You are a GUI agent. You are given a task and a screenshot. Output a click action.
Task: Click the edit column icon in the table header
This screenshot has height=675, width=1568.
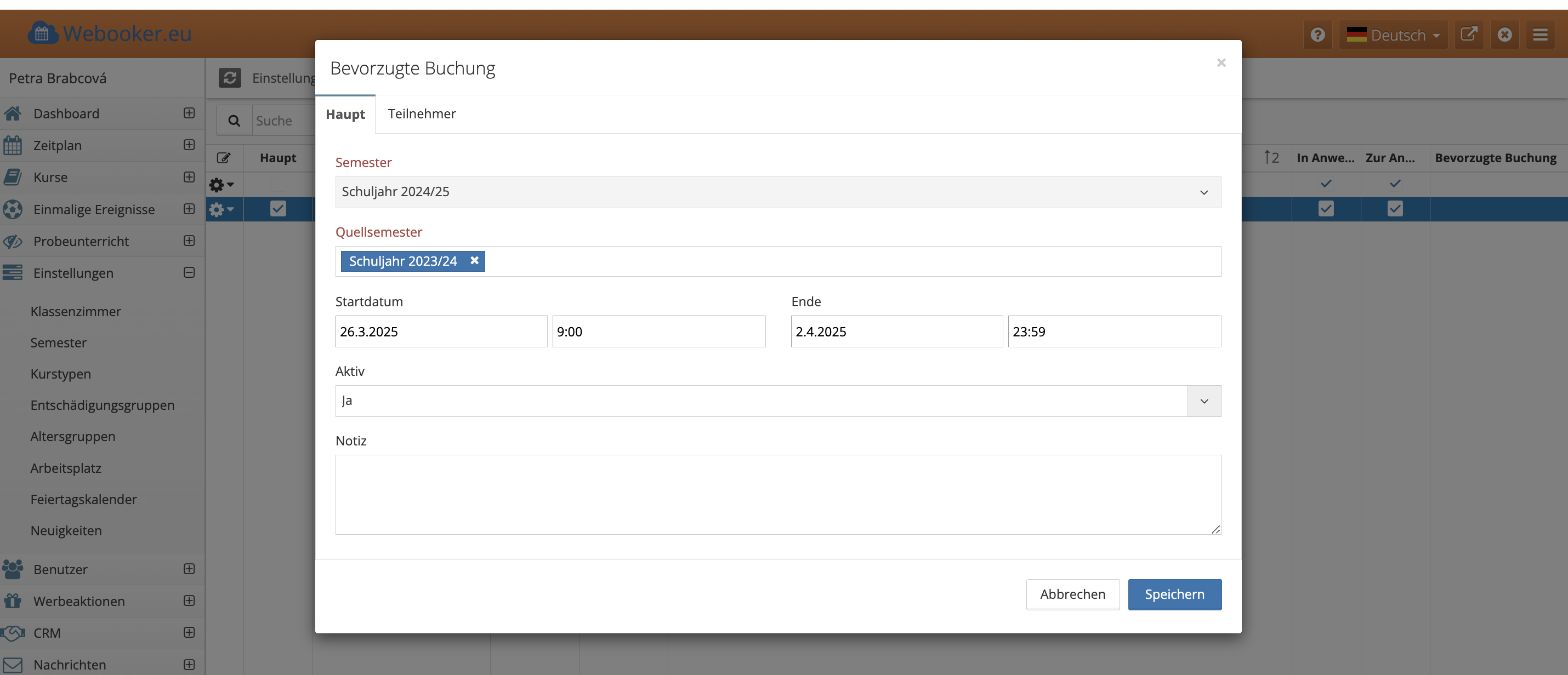click(223, 158)
